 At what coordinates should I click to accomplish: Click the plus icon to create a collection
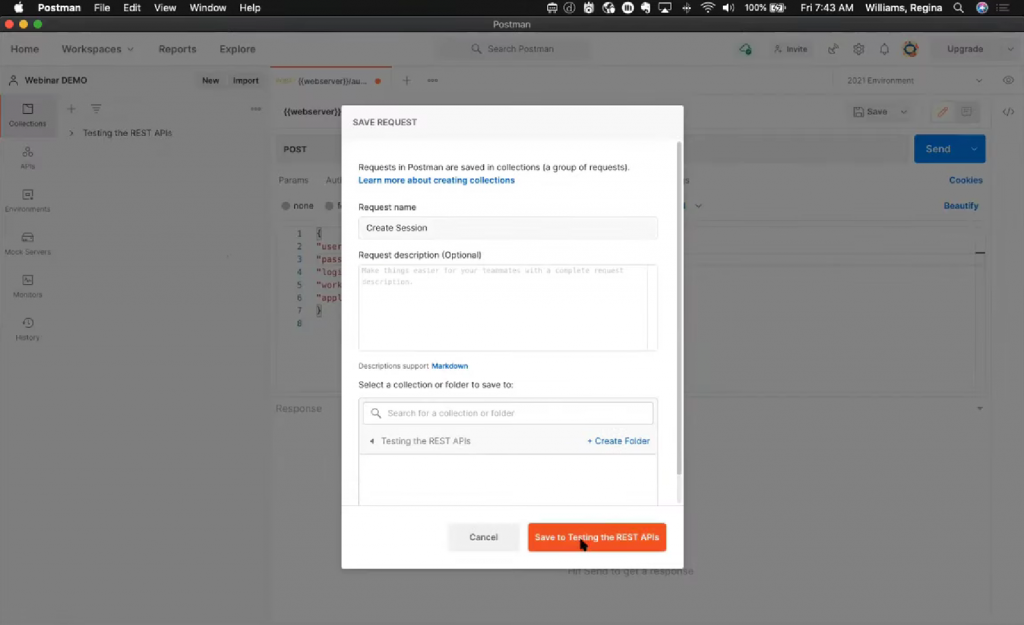71,109
